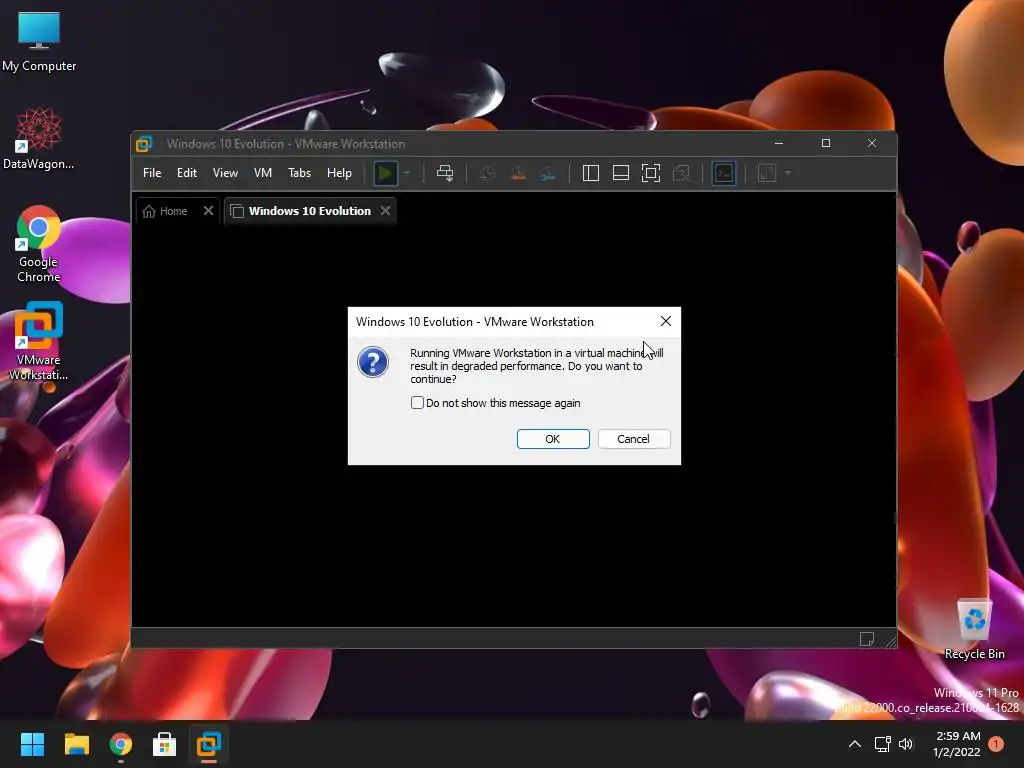Toggle the thumbnail bar panel icon
The height and width of the screenshot is (768, 1024).
pyautogui.click(x=620, y=173)
